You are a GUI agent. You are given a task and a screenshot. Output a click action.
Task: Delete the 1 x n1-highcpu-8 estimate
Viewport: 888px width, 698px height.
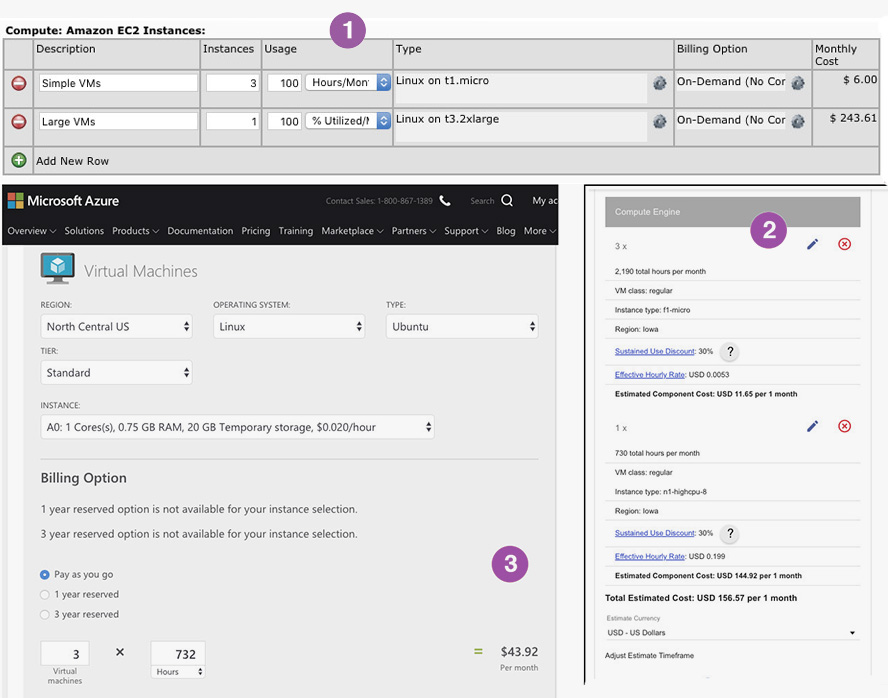(x=844, y=426)
